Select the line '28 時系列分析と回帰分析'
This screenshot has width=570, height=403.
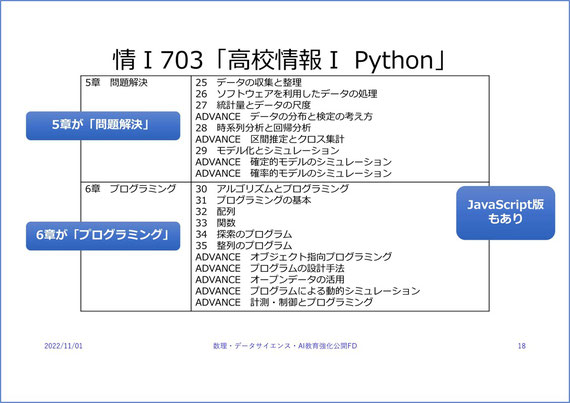pyautogui.click(x=253, y=128)
